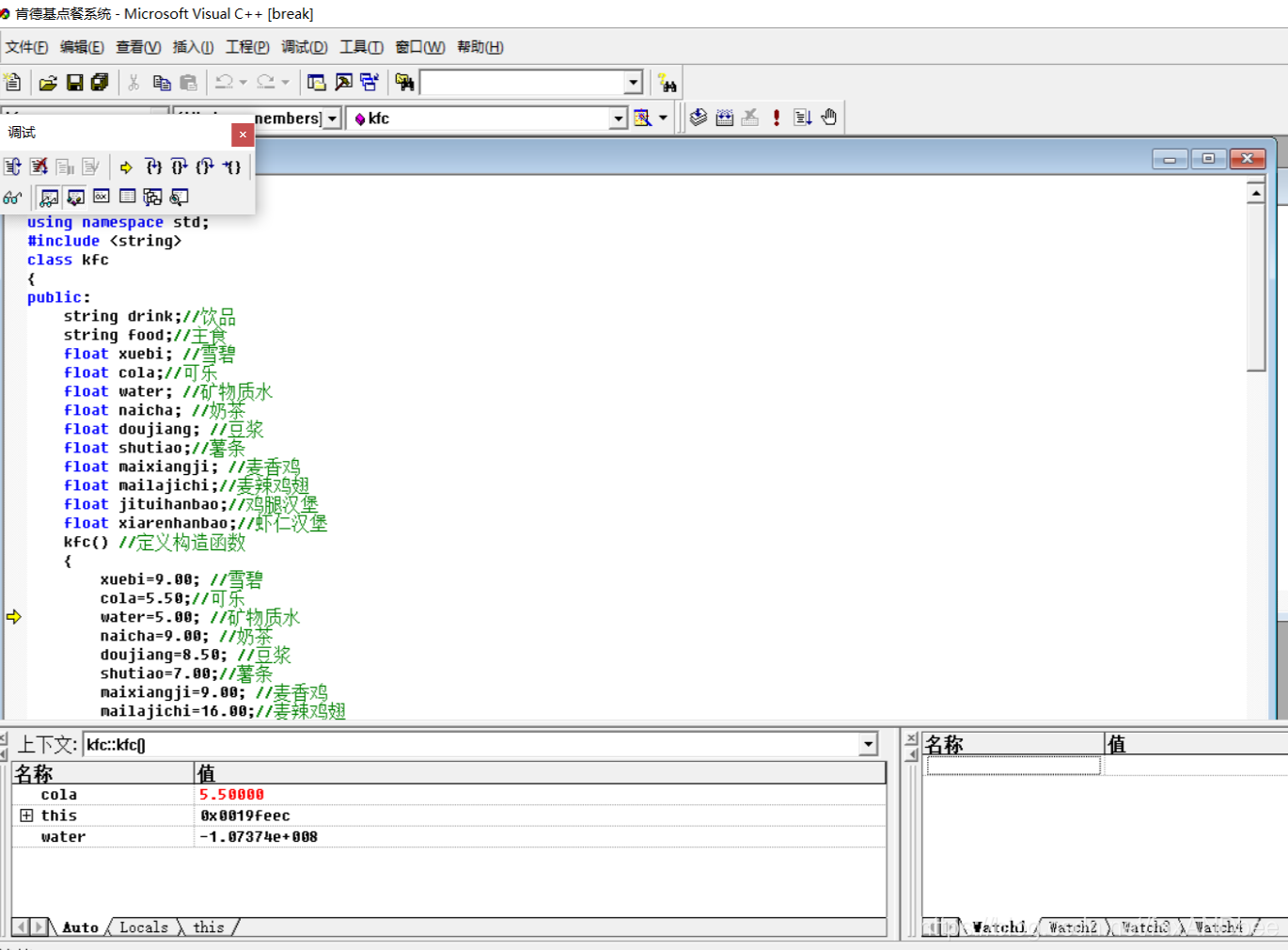Viewport: 1288px width, 950px height.
Task: Open the Call Stack window icon
Action: [x=153, y=198]
